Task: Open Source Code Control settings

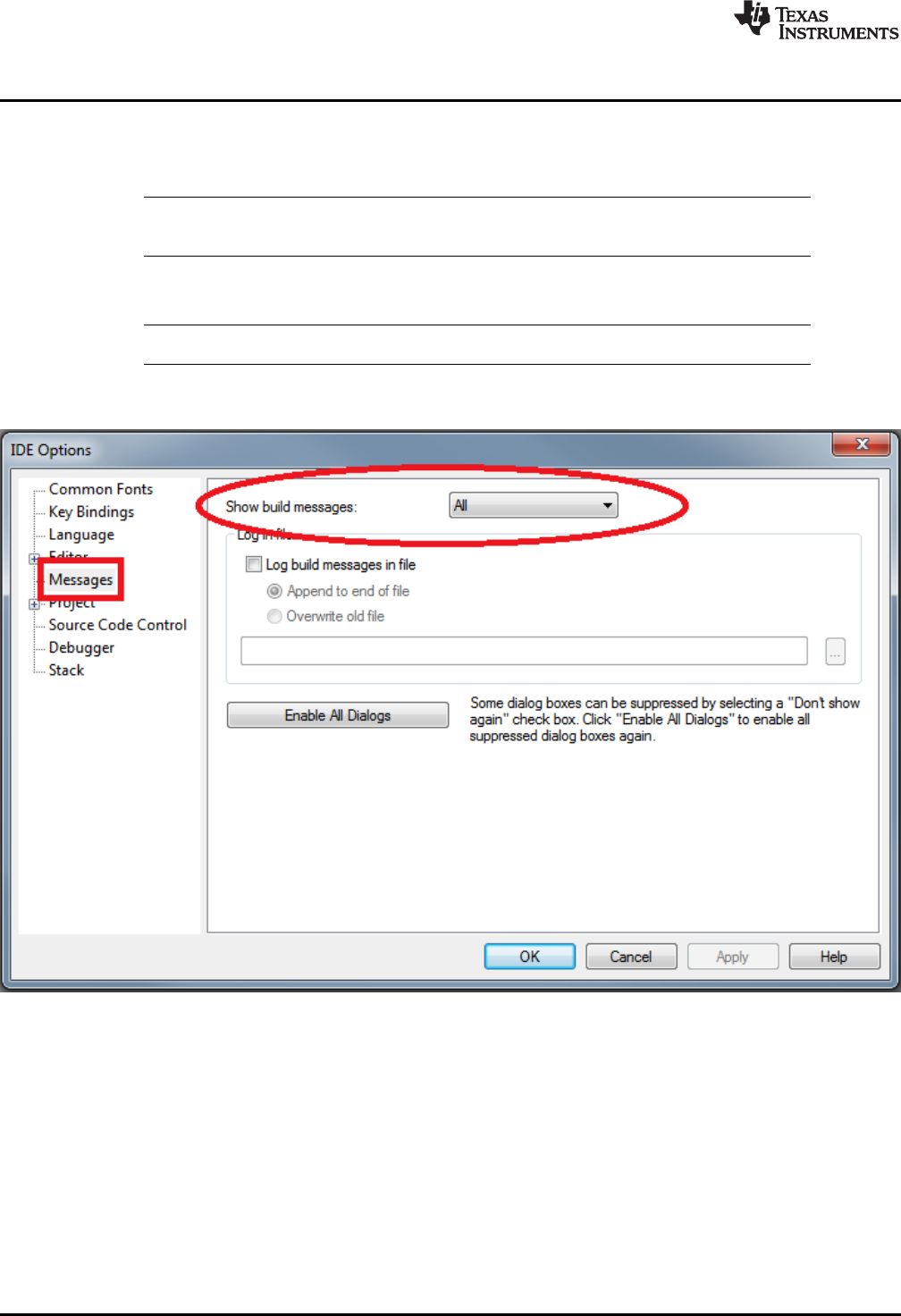Action: tap(118, 625)
